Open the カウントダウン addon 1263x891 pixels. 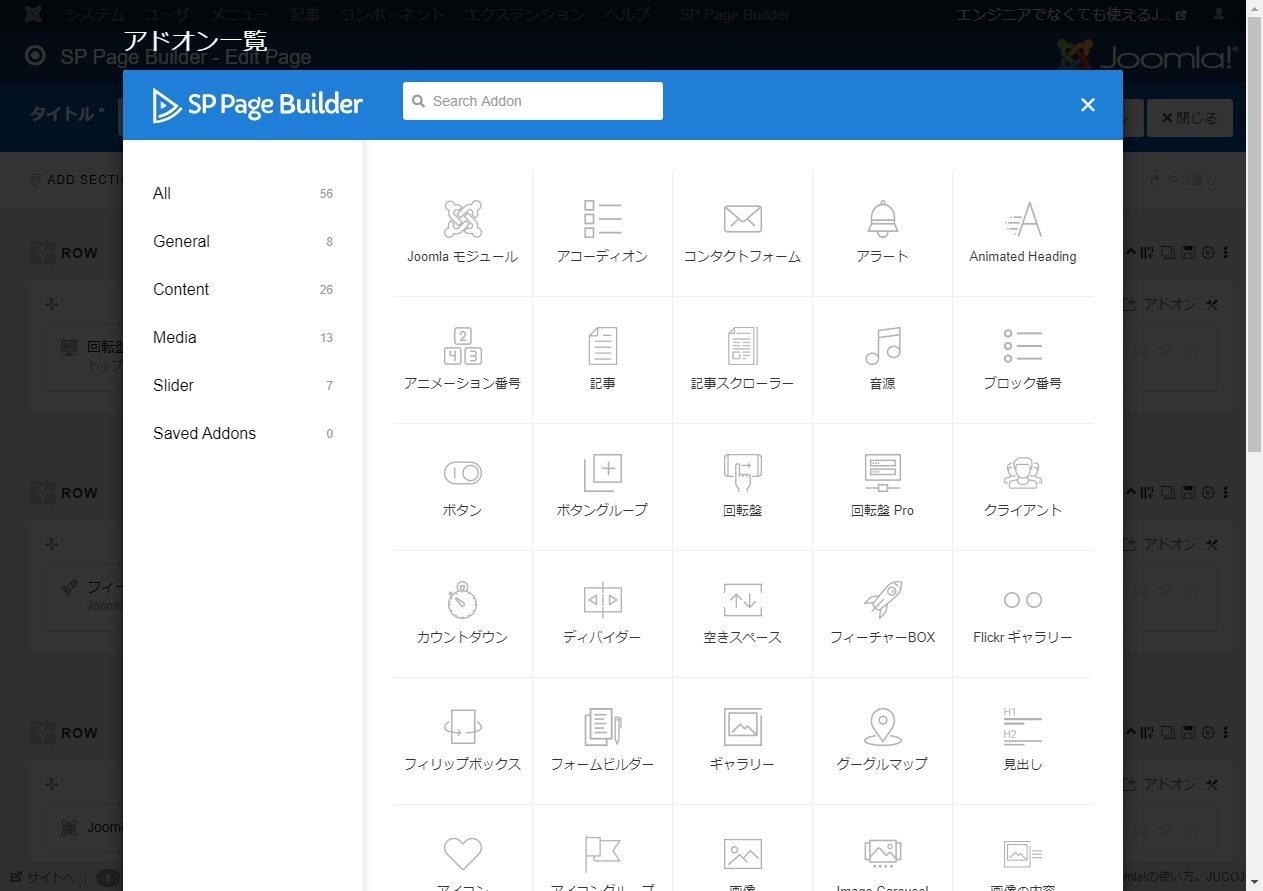[x=462, y=612]
